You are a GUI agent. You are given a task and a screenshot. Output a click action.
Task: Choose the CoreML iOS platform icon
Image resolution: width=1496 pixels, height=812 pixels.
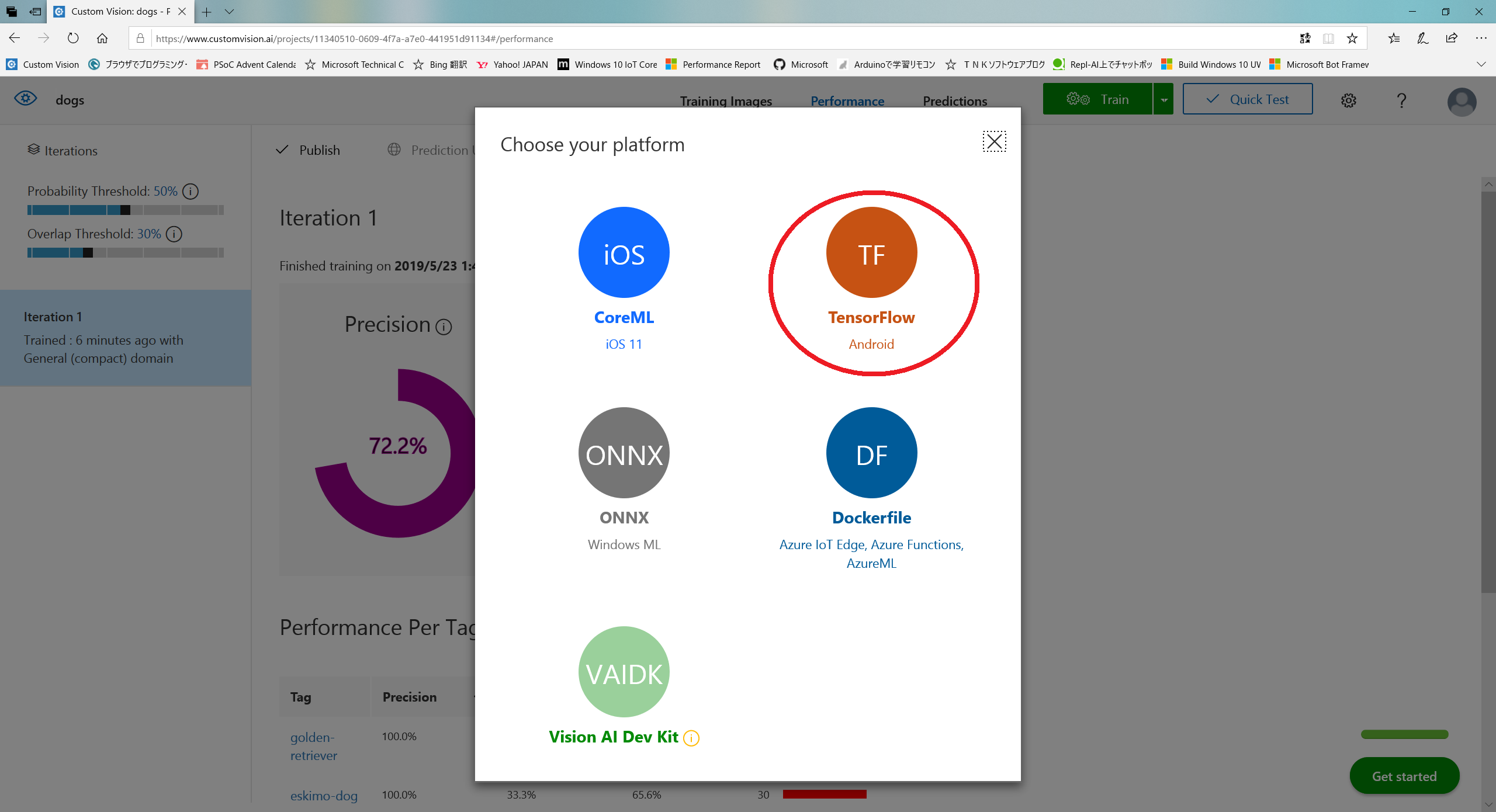coord(624,253)
